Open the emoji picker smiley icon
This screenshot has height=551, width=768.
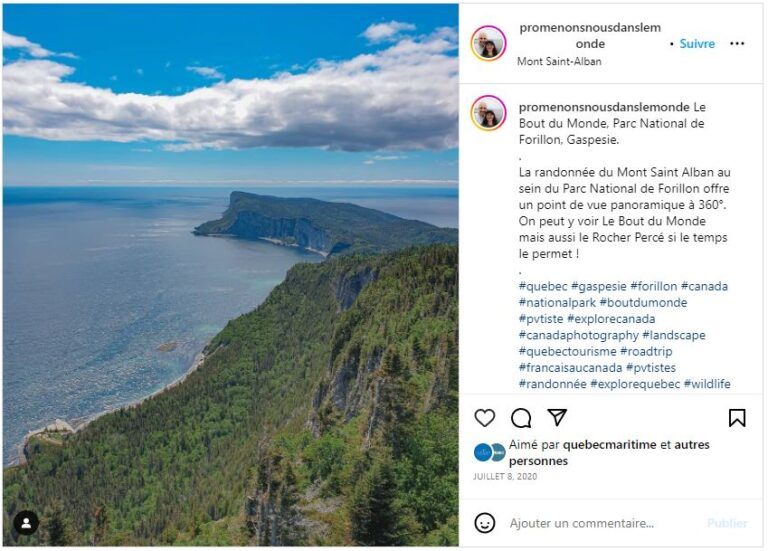484,523
